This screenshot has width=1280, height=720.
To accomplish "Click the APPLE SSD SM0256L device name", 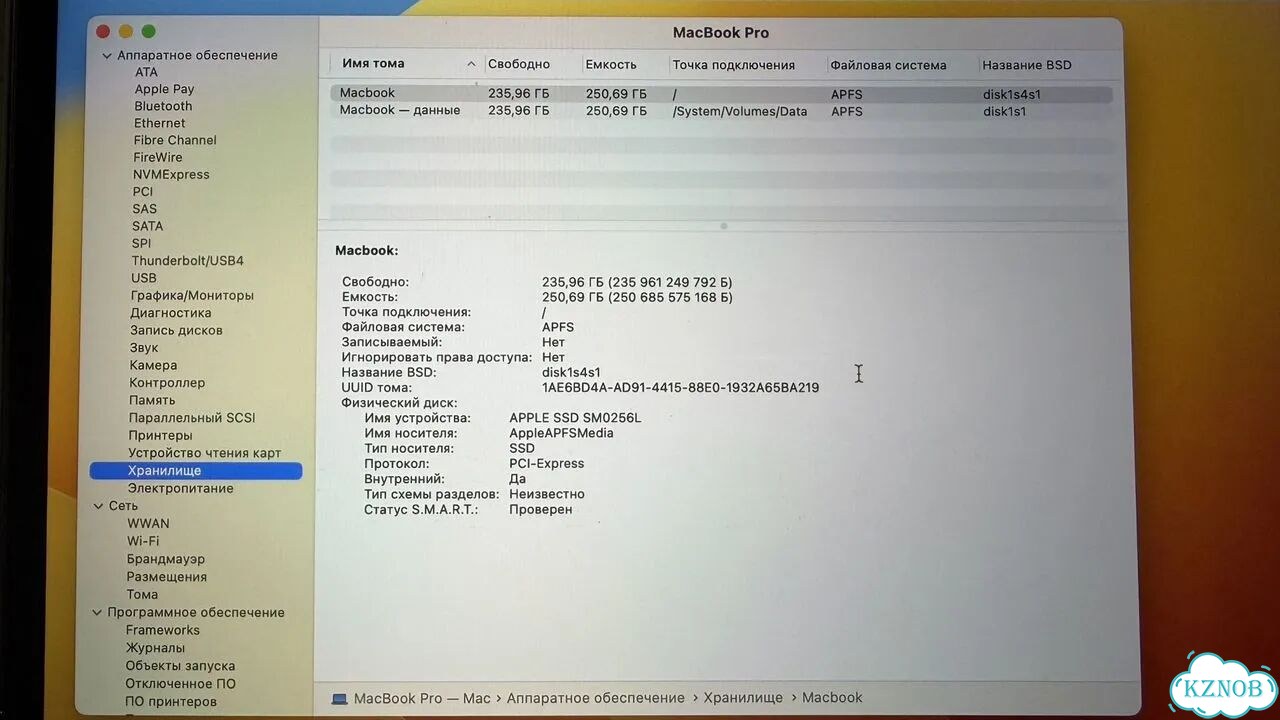I will 575,418.
